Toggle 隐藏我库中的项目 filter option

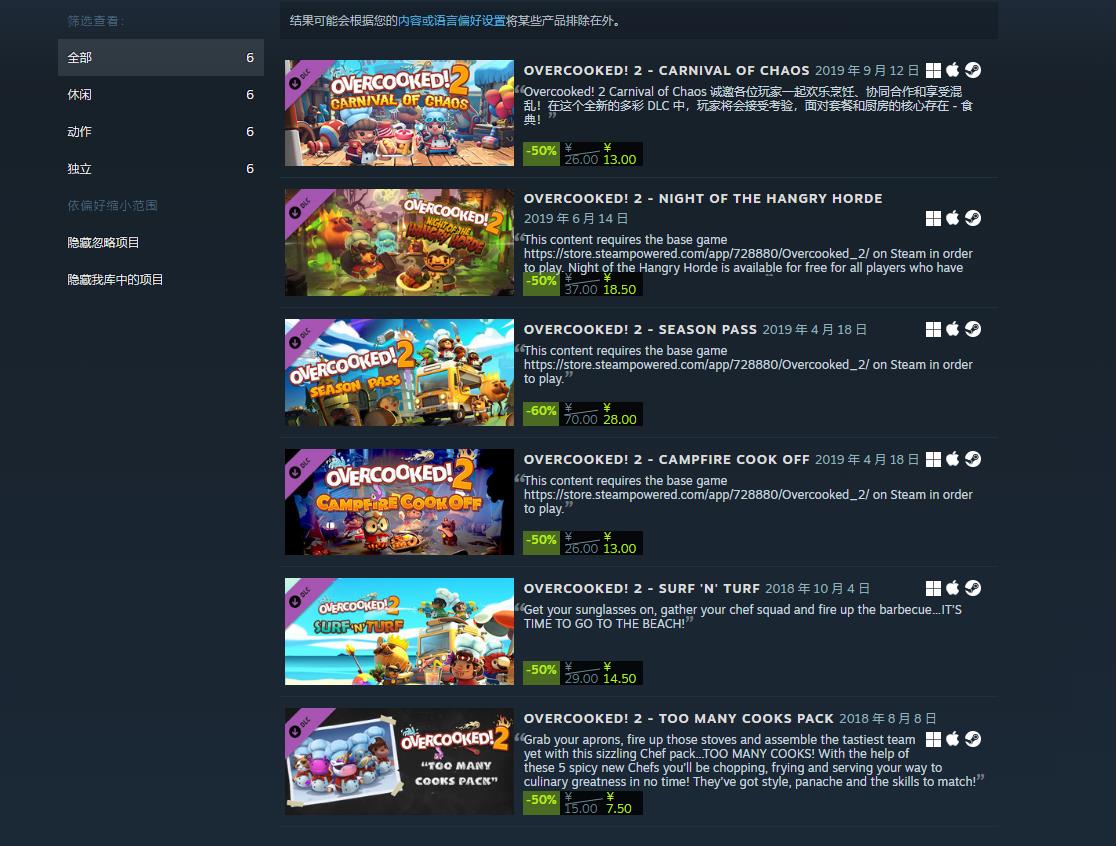(x=115, y=280)
